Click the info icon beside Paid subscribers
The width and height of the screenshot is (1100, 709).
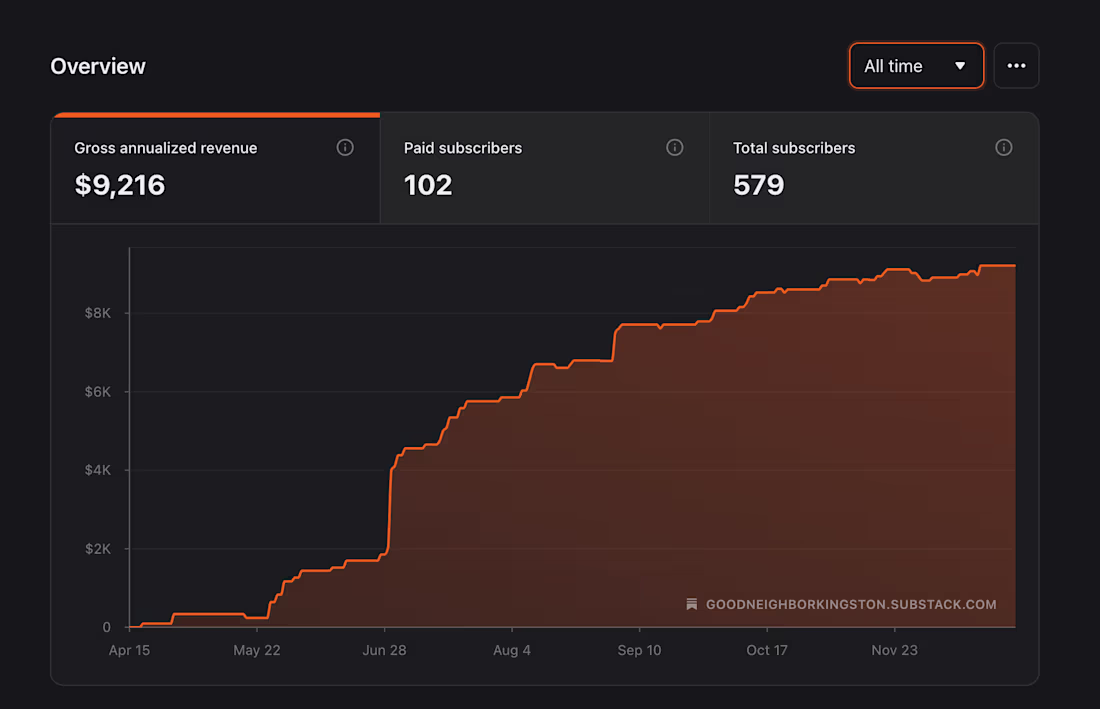click(674, 147)
